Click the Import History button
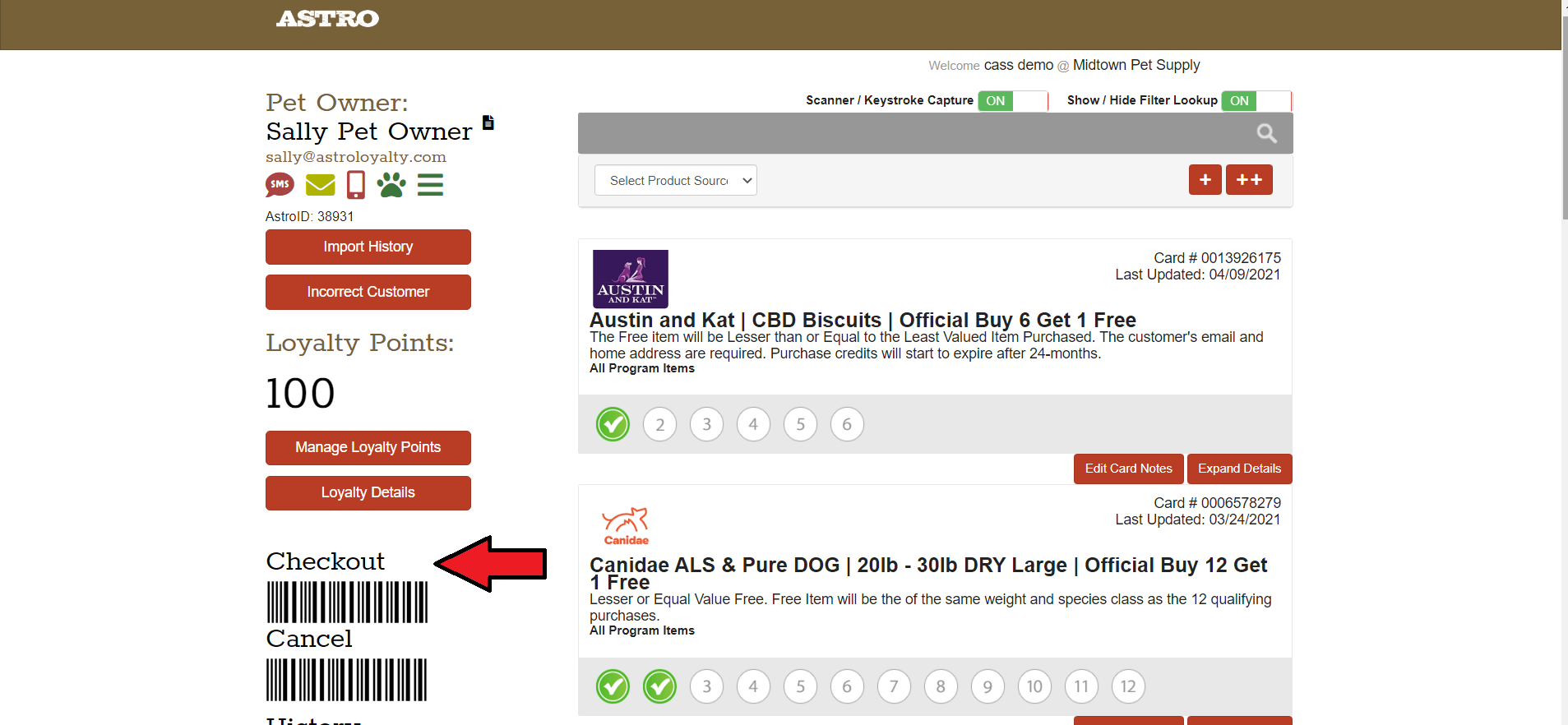 pyautogui.click(x=368, y=247)
